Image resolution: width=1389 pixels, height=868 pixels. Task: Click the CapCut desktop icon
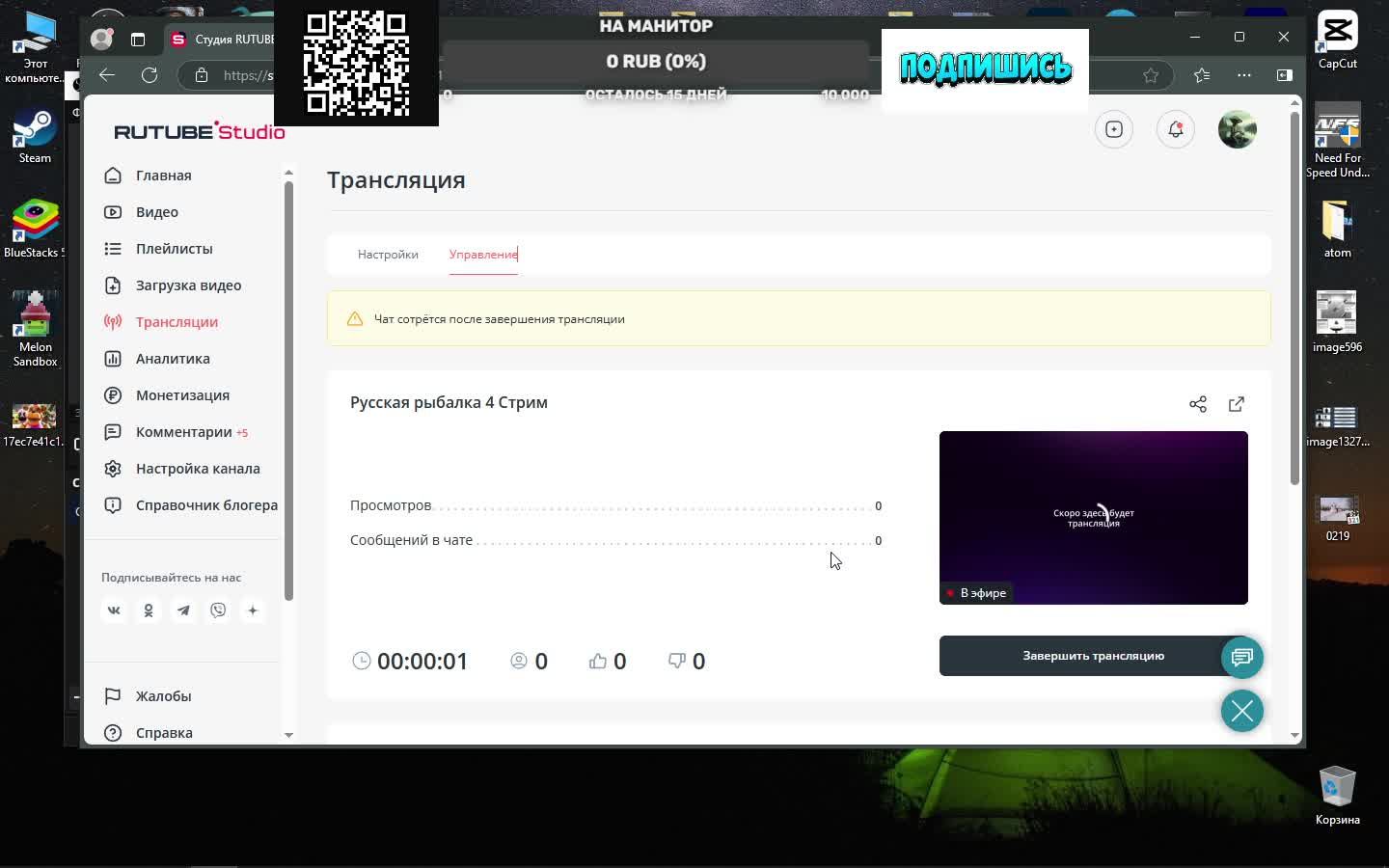click(x=1338, y=41)
